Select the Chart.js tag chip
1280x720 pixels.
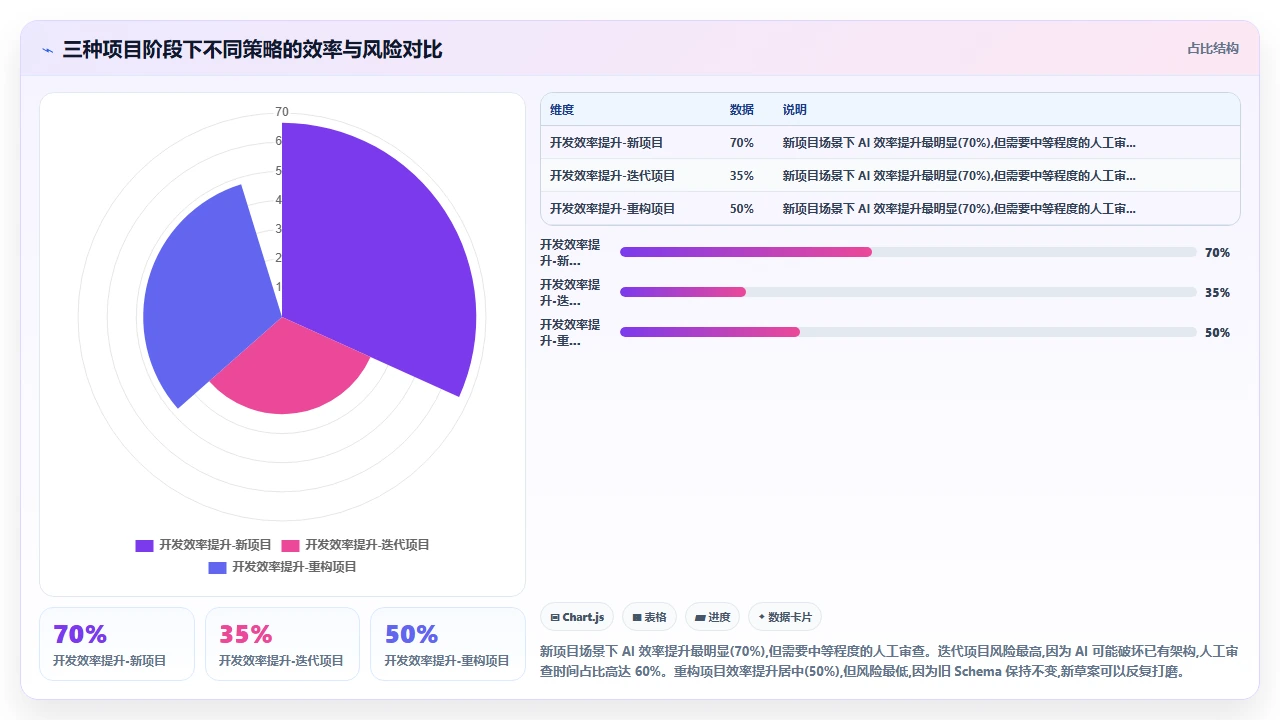tap(577, 617)
